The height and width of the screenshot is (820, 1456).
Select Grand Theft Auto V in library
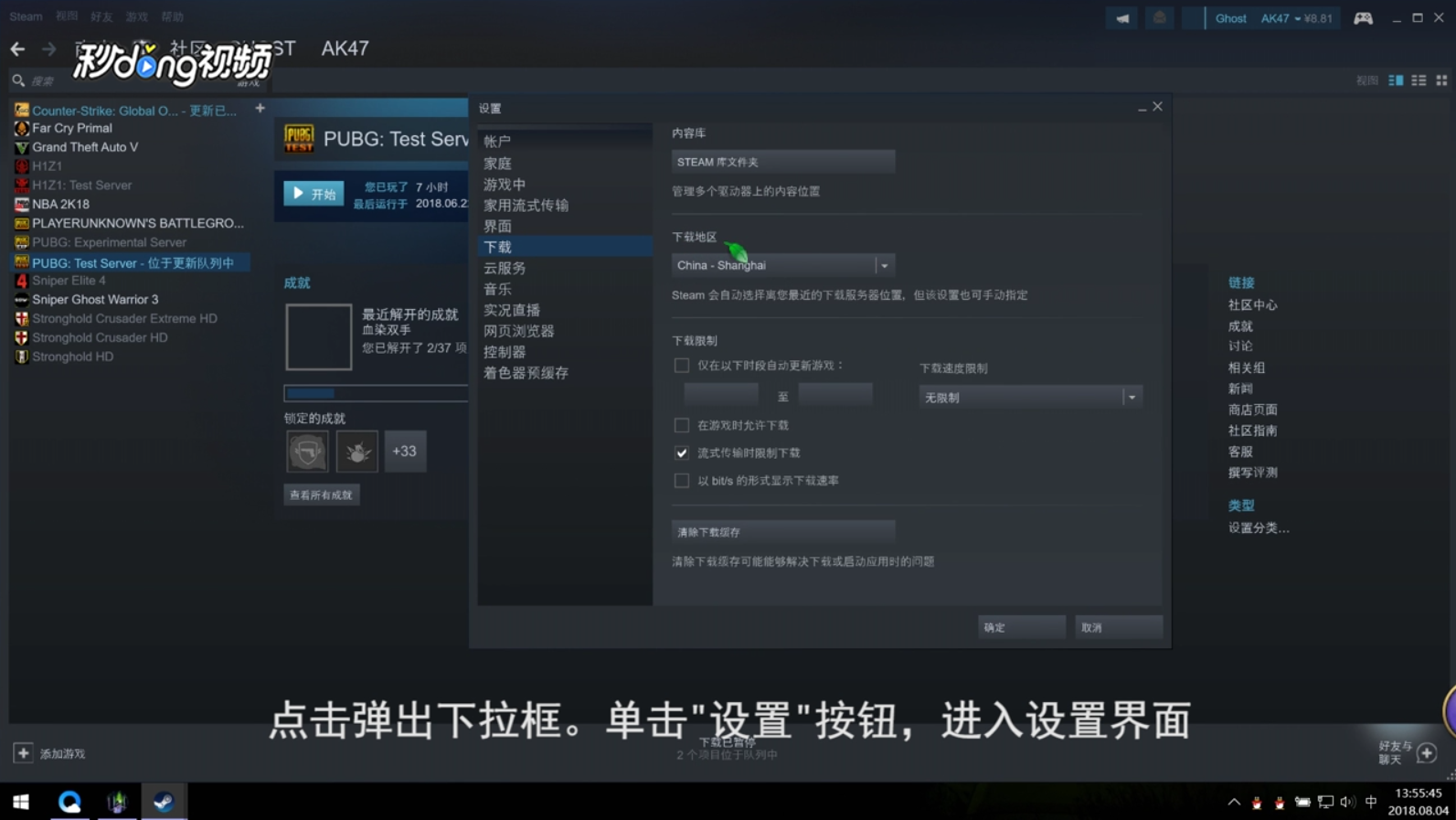pos(85,147)
